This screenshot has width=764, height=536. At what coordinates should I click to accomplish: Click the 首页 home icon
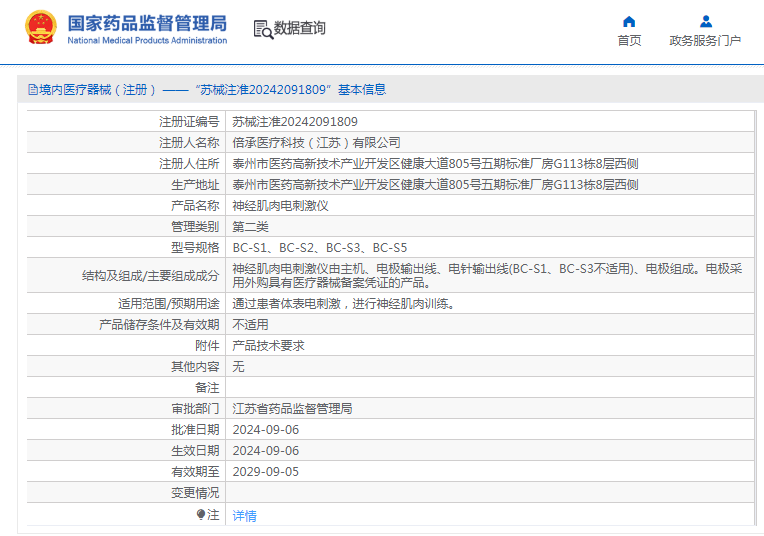[629, 21]
